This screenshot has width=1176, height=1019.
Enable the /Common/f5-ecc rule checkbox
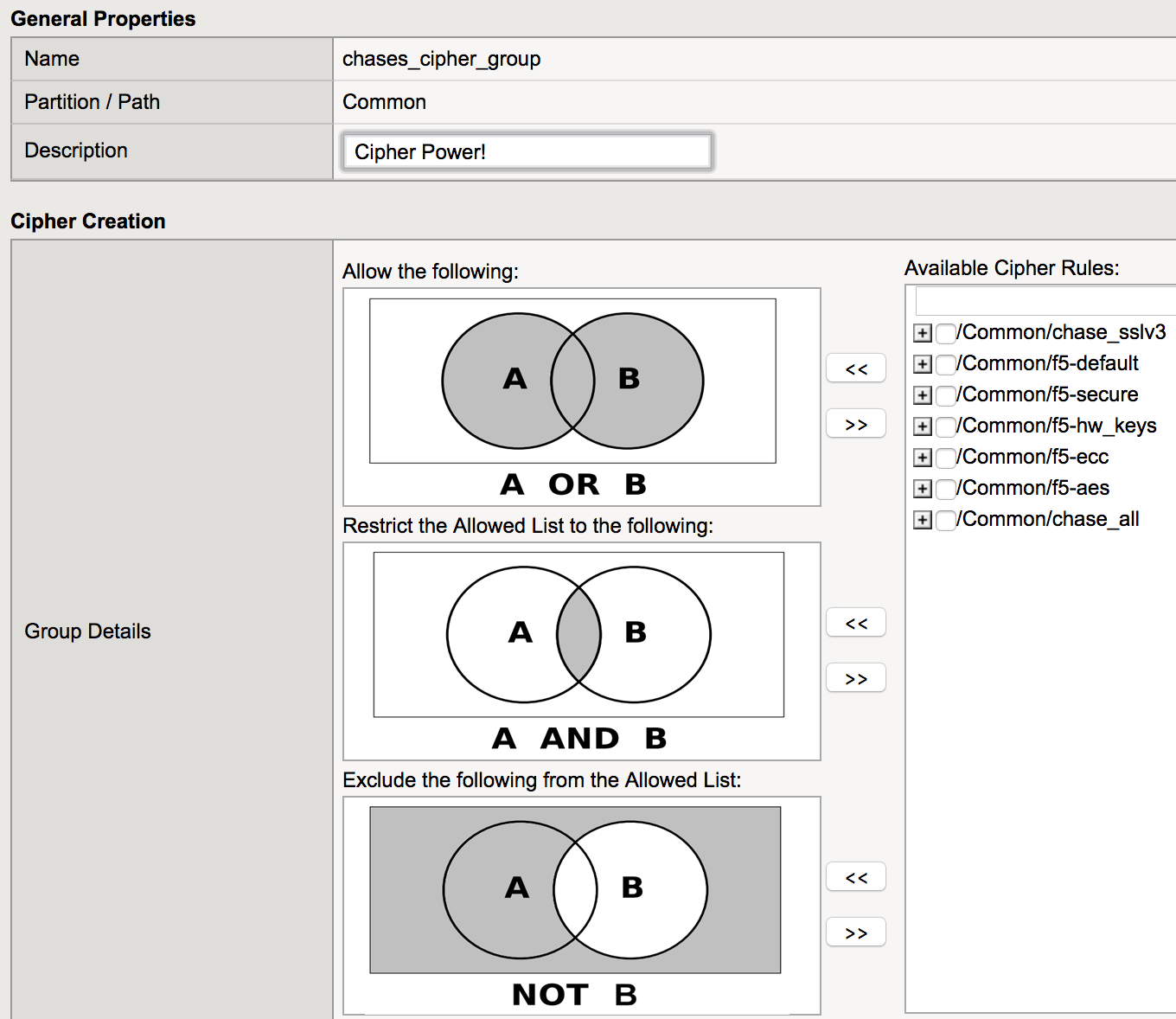click(946, 458)
